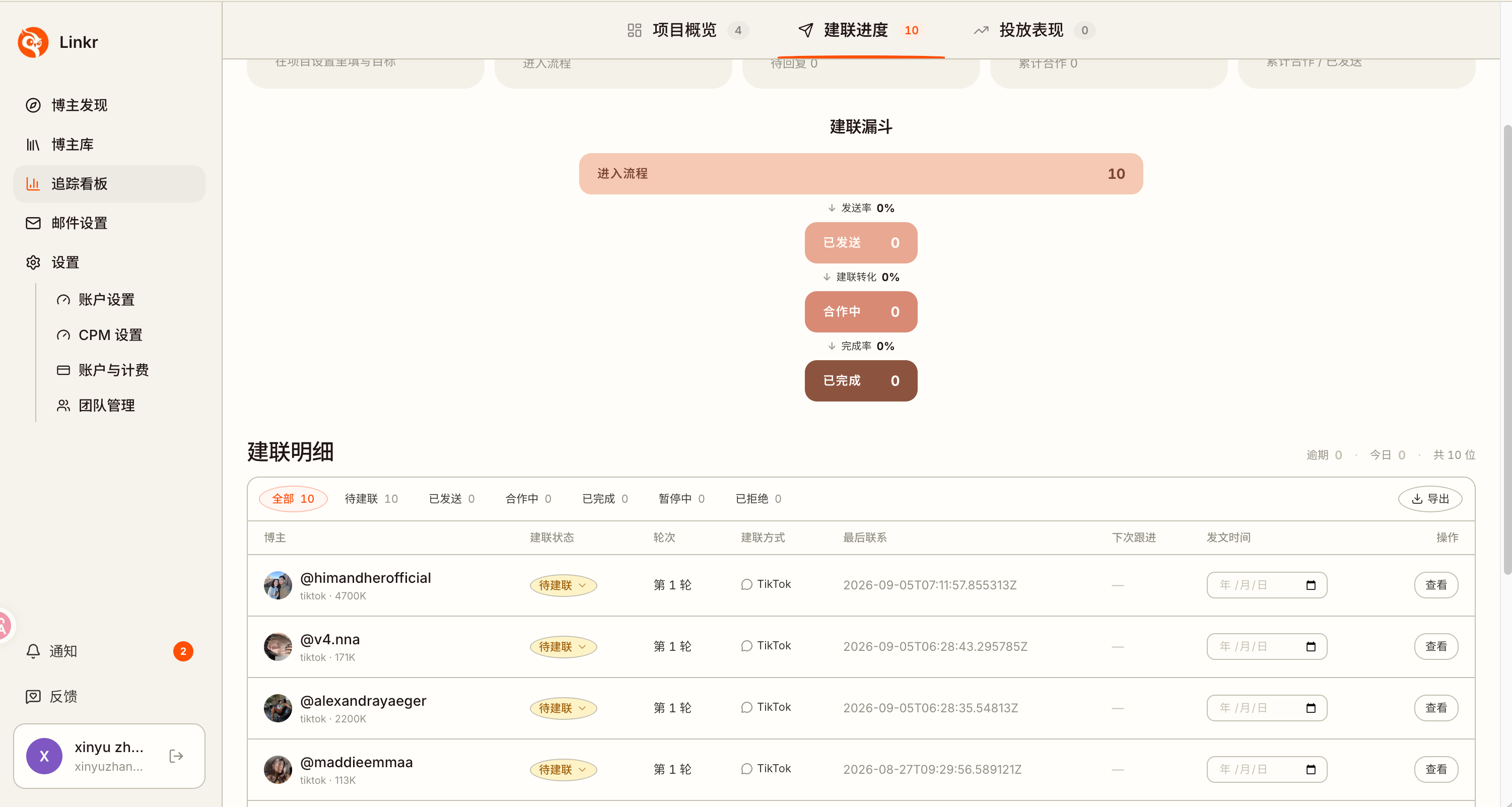Click 发文时间 date field for @alexandrayaeger

[x=1267, y=708]
